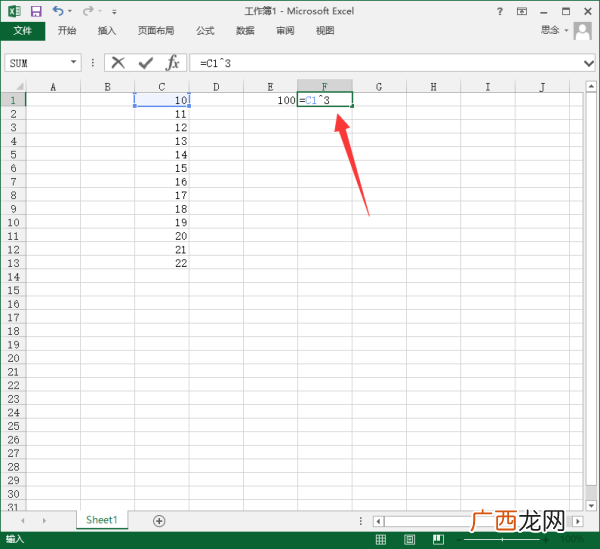
Task: Open the 插入 ribbon tab
Action: (x=107, y=31)
